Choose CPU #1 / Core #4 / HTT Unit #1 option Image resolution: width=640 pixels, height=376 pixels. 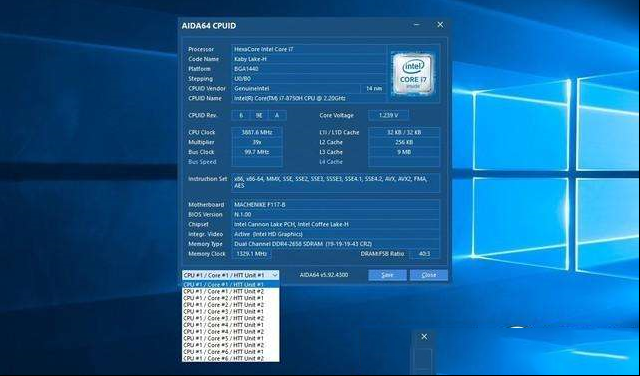[231, 325]
